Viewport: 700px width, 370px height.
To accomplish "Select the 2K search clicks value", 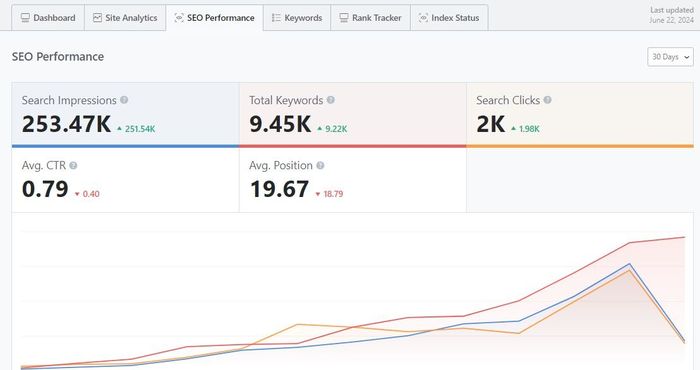I will (491, 124).
